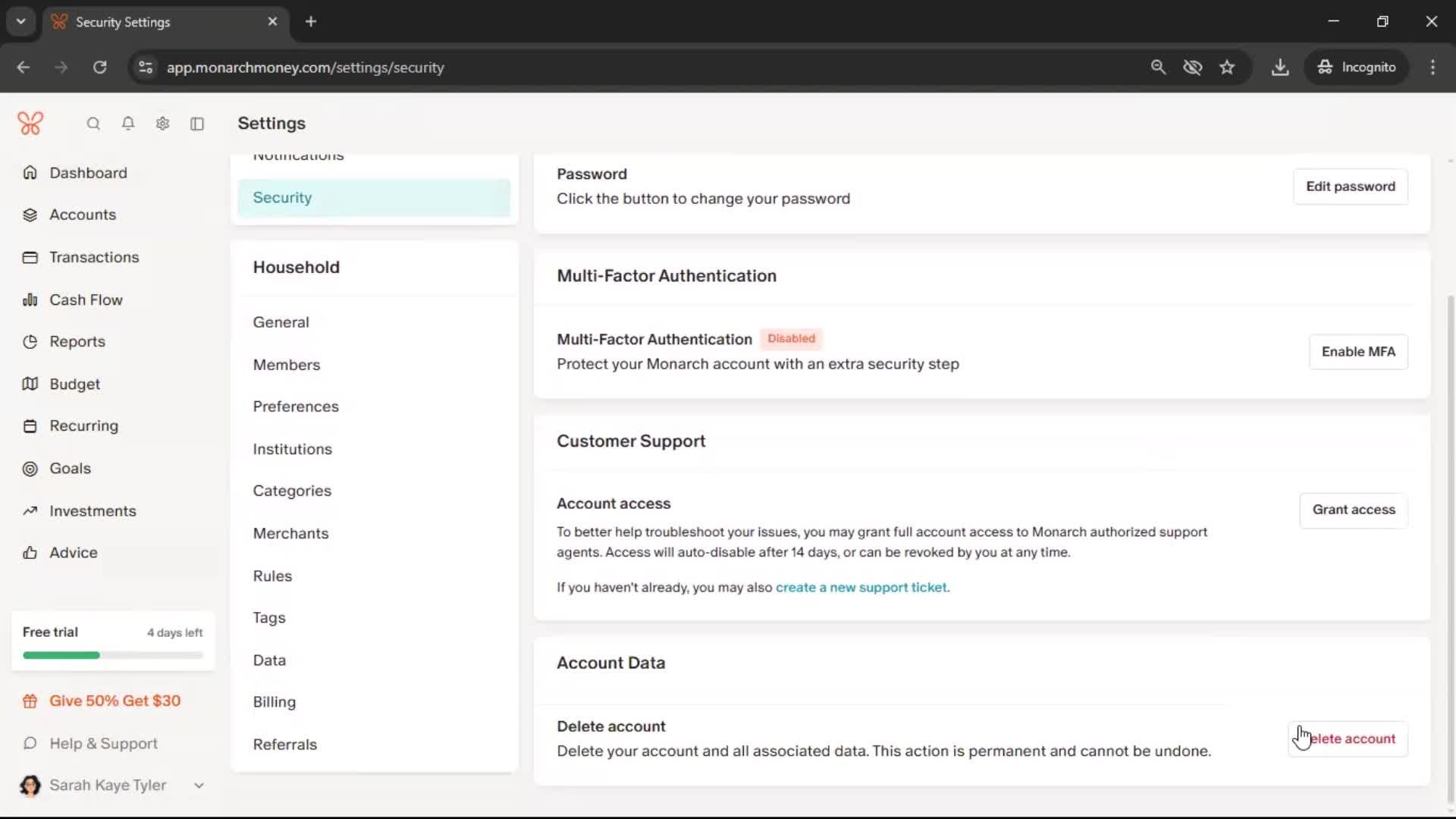Open tab search dropdown arrow in title bar
Viewport: 1456px width, 819px height.
click(x=21, y=21)
